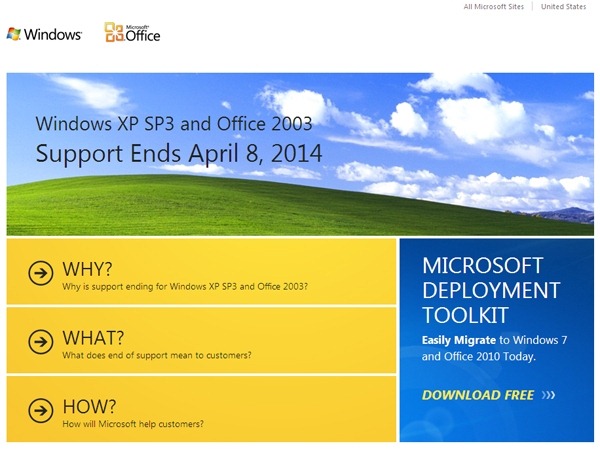Select the HOW? heading
Image resolution: width=600 pixels, height=450 pixels.
tap(89, 406)
